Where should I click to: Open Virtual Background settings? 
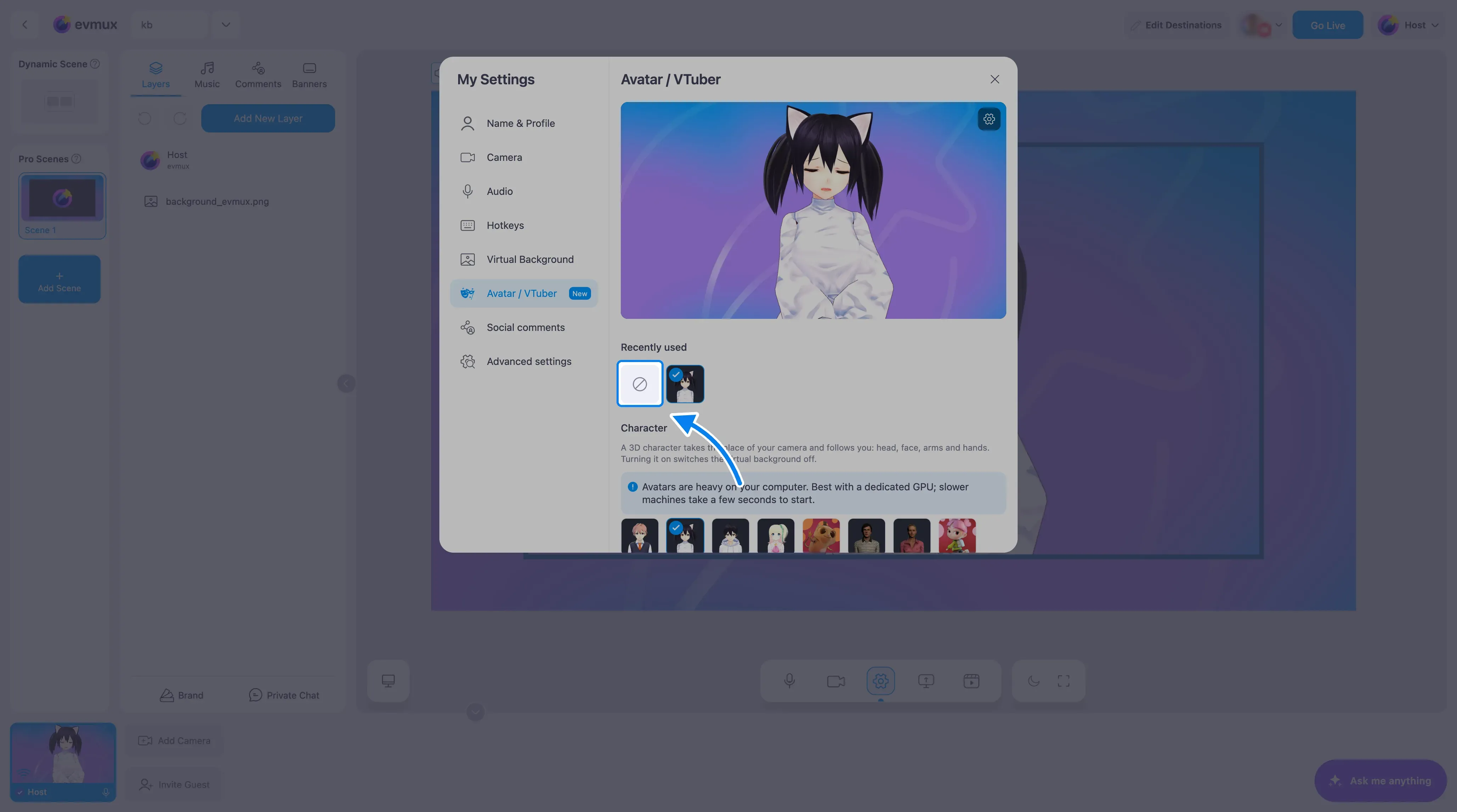pyautogui.click(x=524, y=260)
